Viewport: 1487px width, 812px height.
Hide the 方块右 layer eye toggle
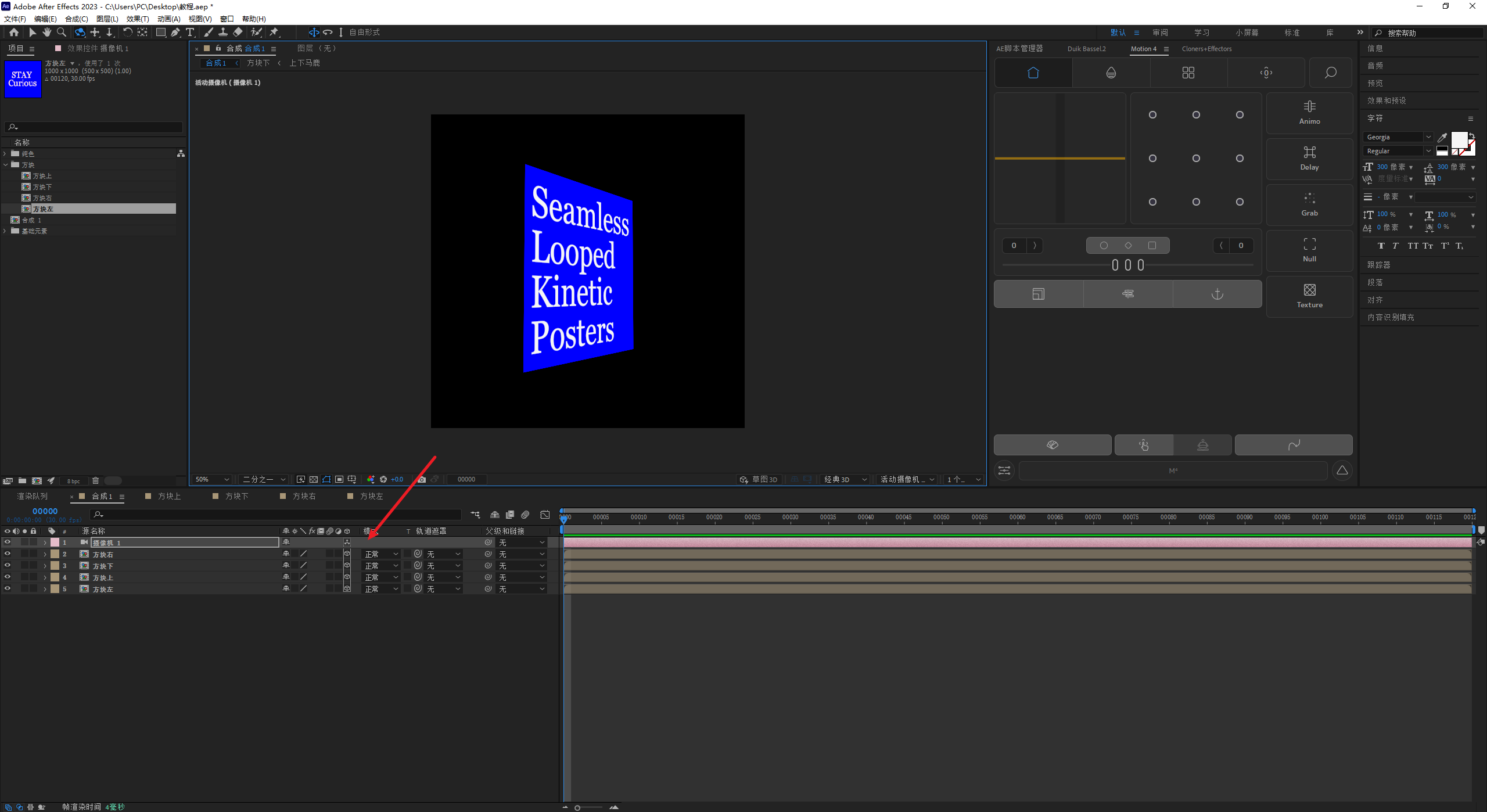click(8, 554)
